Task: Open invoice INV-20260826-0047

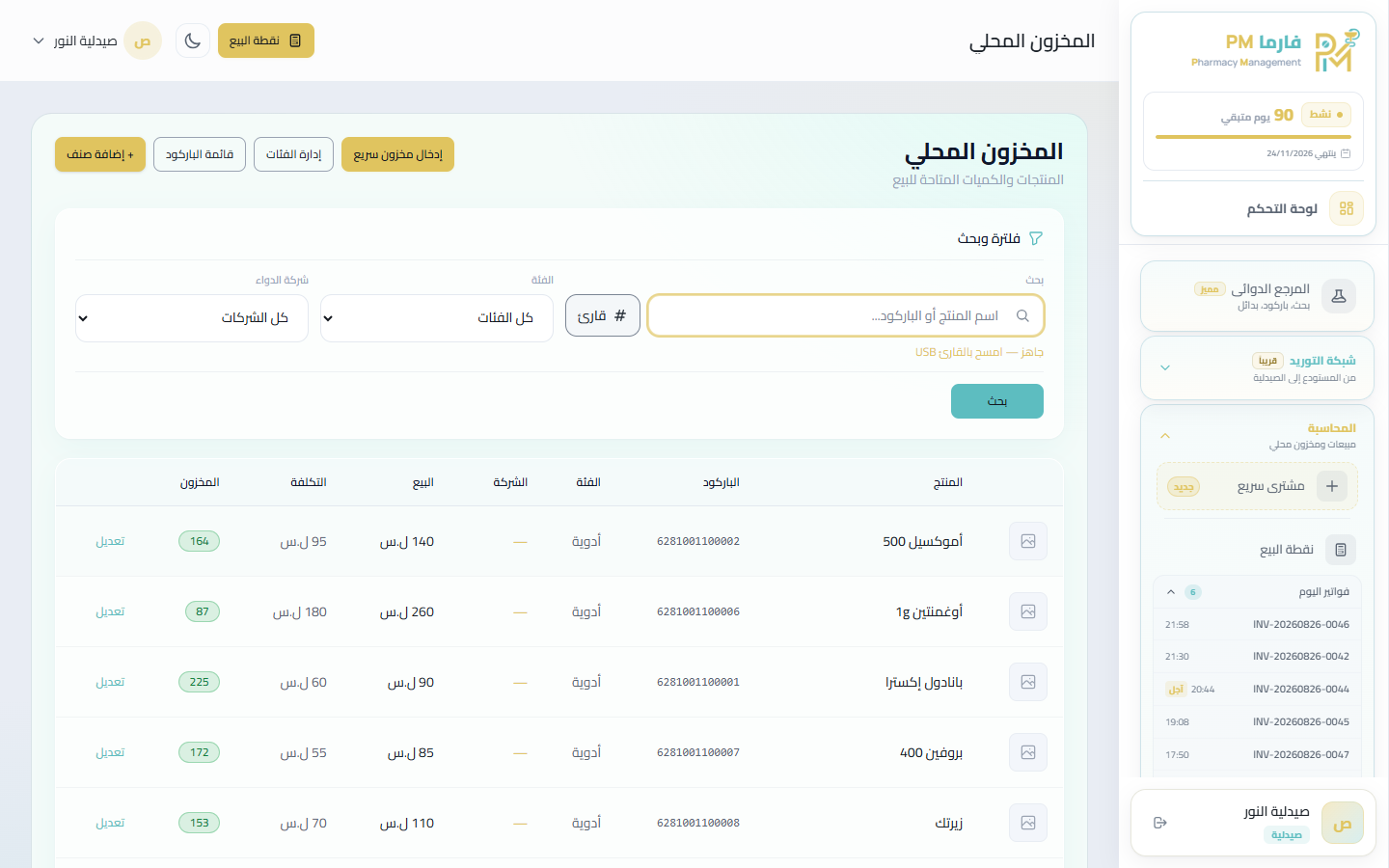Action: tap(1257, 755)
